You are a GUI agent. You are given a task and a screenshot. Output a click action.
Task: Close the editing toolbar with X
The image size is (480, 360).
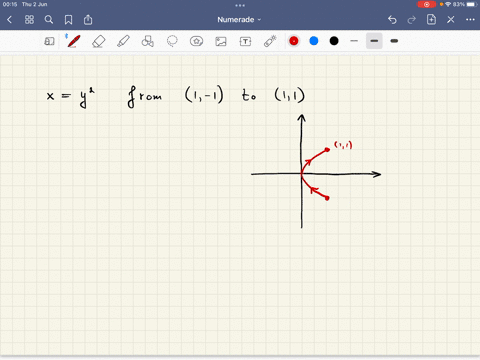(x=451, y=20)
